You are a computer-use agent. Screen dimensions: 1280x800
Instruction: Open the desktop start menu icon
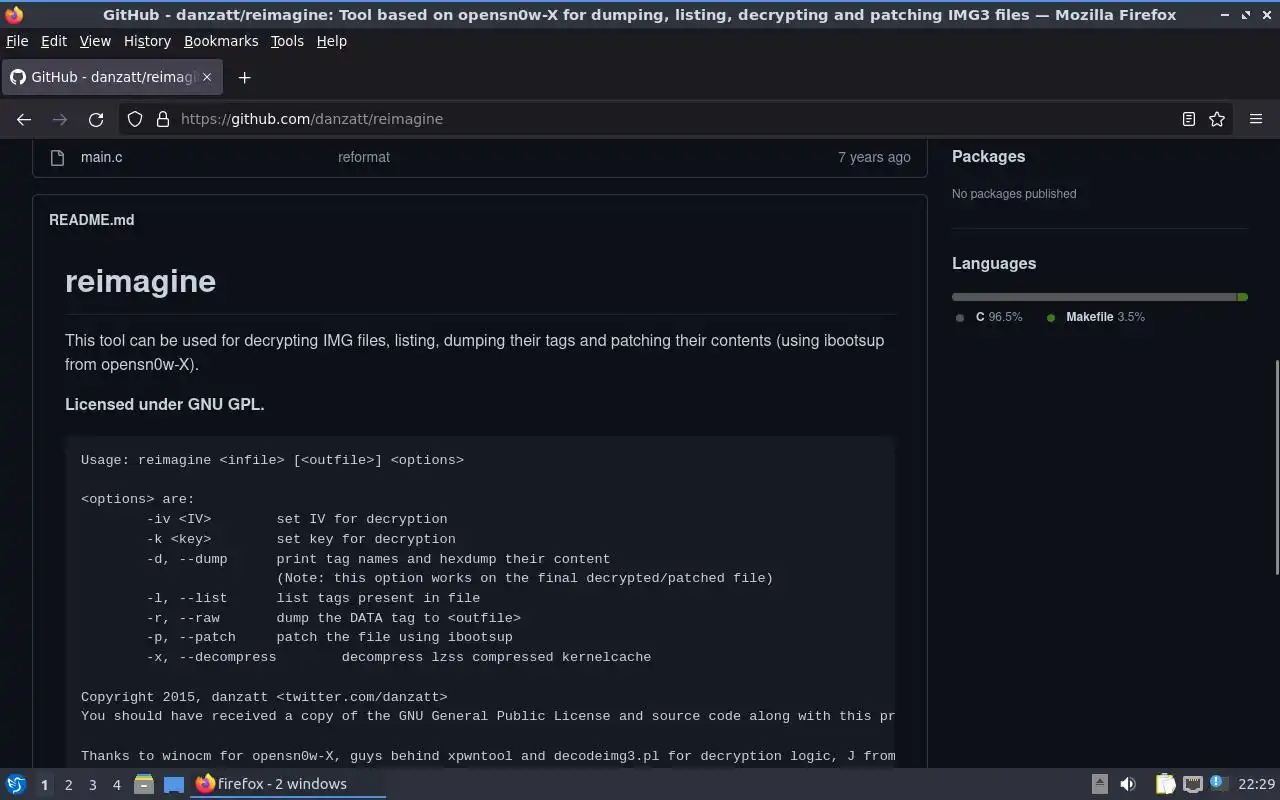click(x=15, y=784)
